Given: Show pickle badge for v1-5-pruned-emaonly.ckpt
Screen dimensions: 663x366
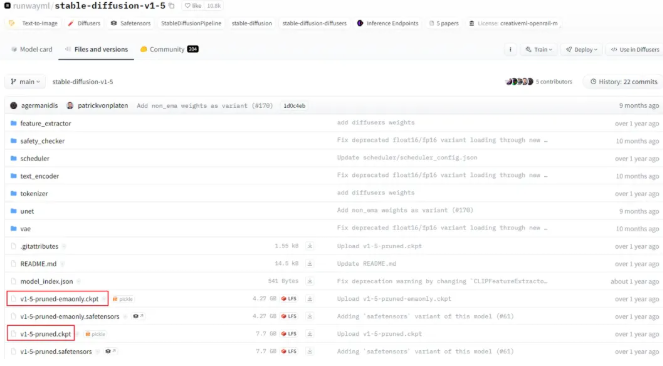Looking at the screenshot, I should point(123,299).
